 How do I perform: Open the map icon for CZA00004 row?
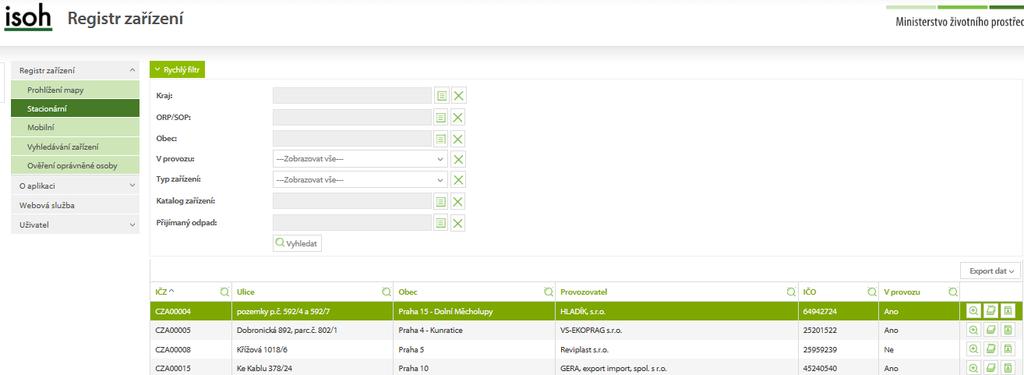coord(991,312)
